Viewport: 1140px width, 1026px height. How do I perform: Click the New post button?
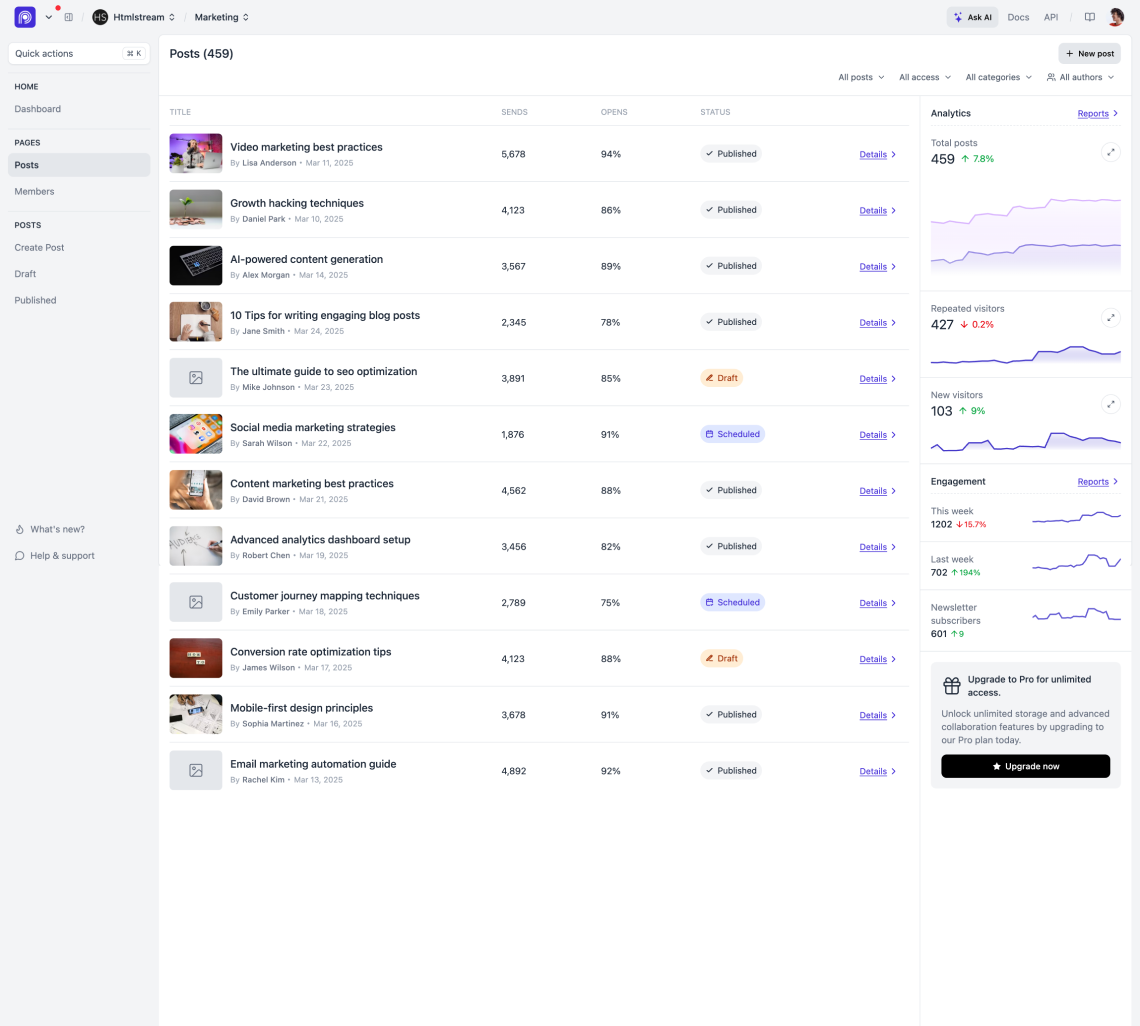point(1089,53)
